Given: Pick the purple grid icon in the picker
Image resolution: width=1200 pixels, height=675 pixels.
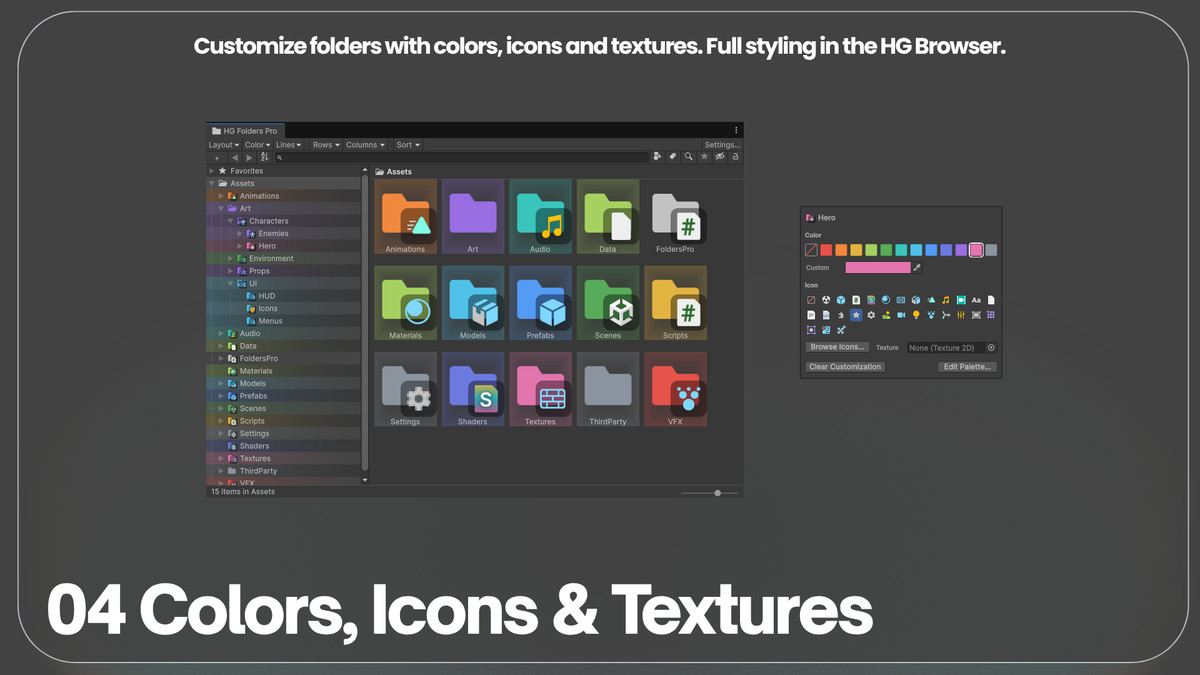Looking at the screenshot, I should pyautogui.click(x=991, y=315).
